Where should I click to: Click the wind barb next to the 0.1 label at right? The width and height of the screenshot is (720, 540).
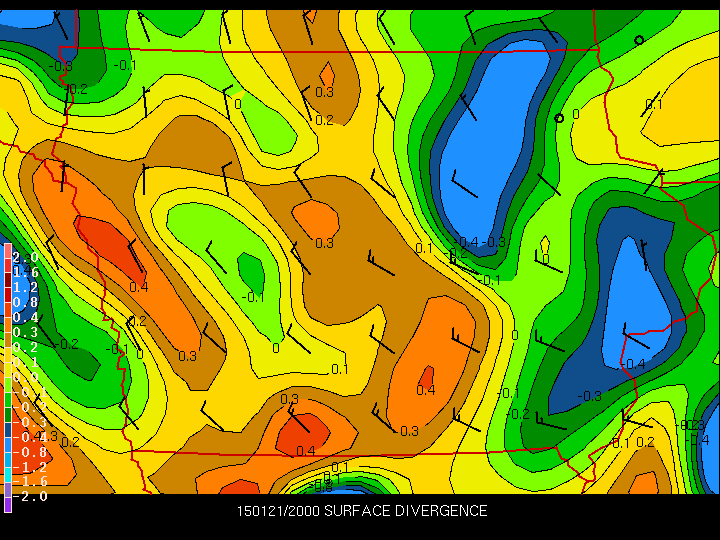[x=655, y=181]
